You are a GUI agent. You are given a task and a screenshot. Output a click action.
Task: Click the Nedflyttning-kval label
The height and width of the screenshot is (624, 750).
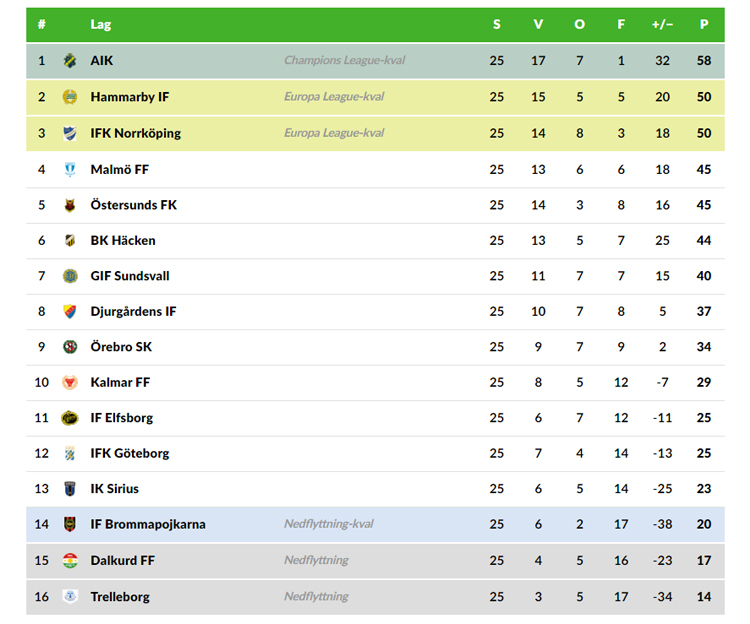point(329,524)
